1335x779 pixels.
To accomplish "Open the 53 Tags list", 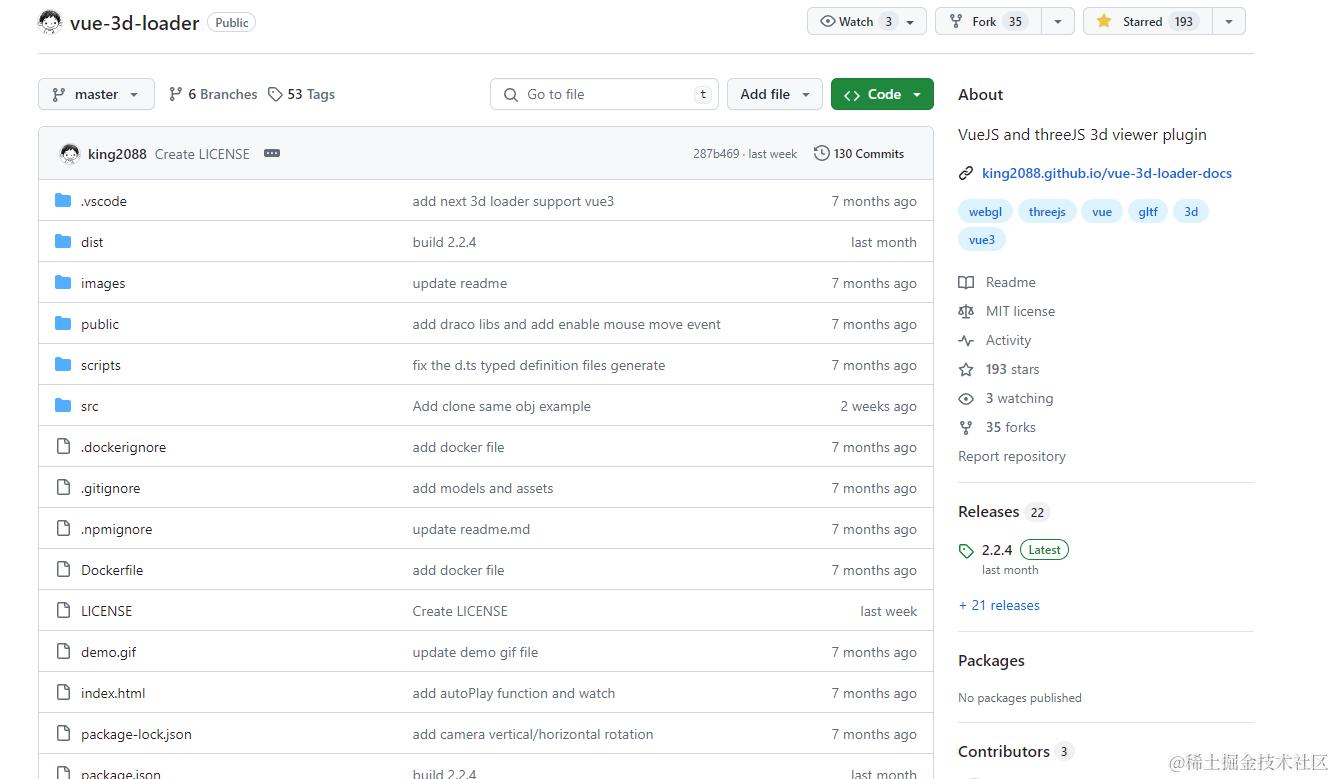I will (x=301, y=94).
